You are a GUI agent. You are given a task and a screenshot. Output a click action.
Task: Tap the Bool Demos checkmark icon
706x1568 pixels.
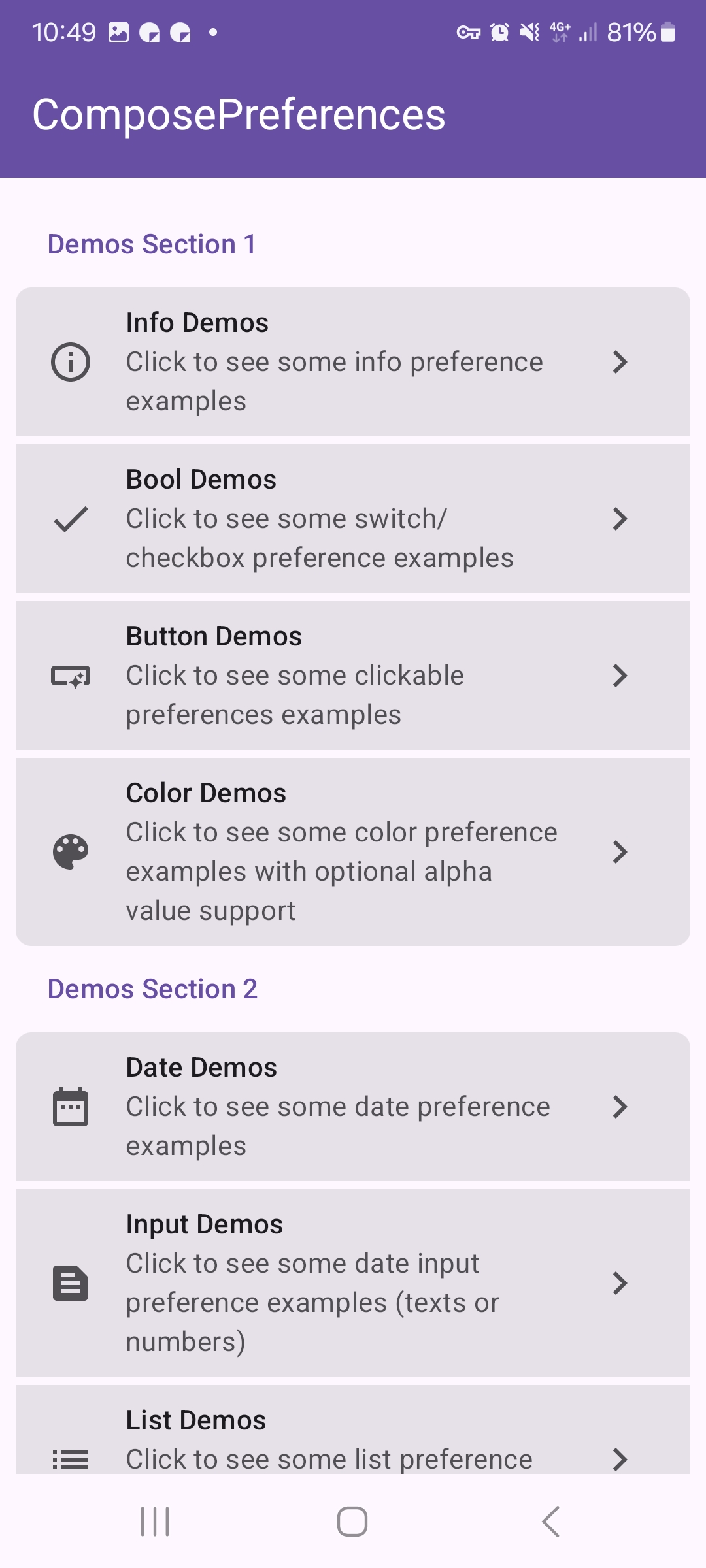click(71, 519)
